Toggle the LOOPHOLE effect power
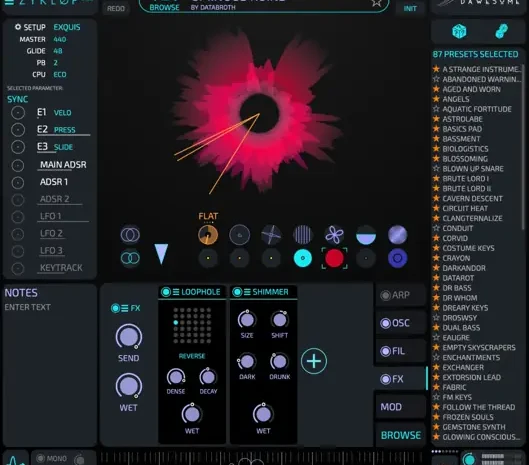Screen dimensions: 529x465 166,292
